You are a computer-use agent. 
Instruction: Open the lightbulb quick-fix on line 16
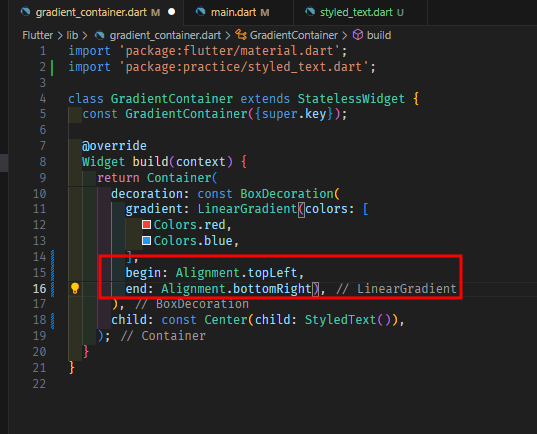click(x=75, y=288)
